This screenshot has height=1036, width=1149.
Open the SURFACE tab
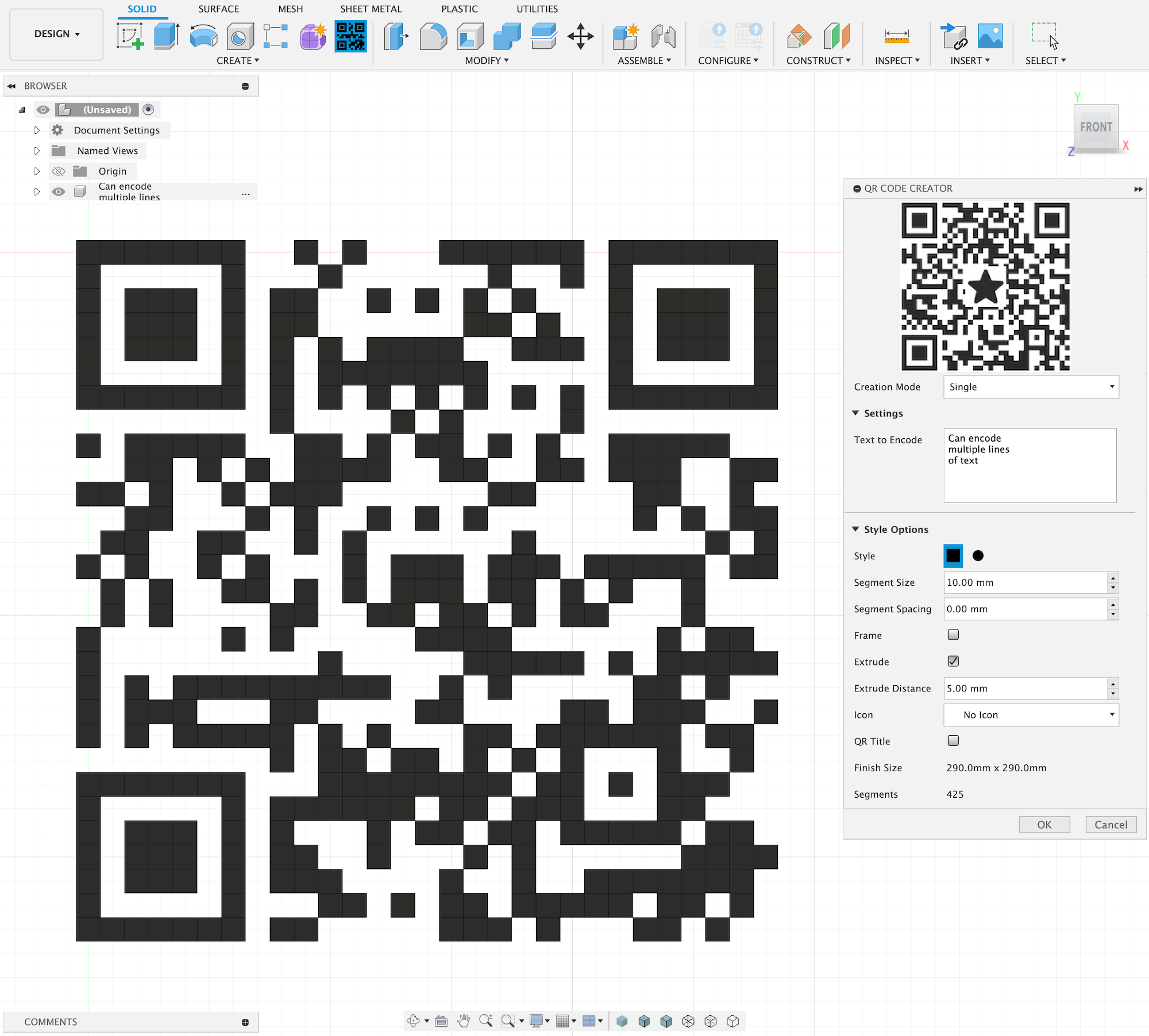point(218,9)
